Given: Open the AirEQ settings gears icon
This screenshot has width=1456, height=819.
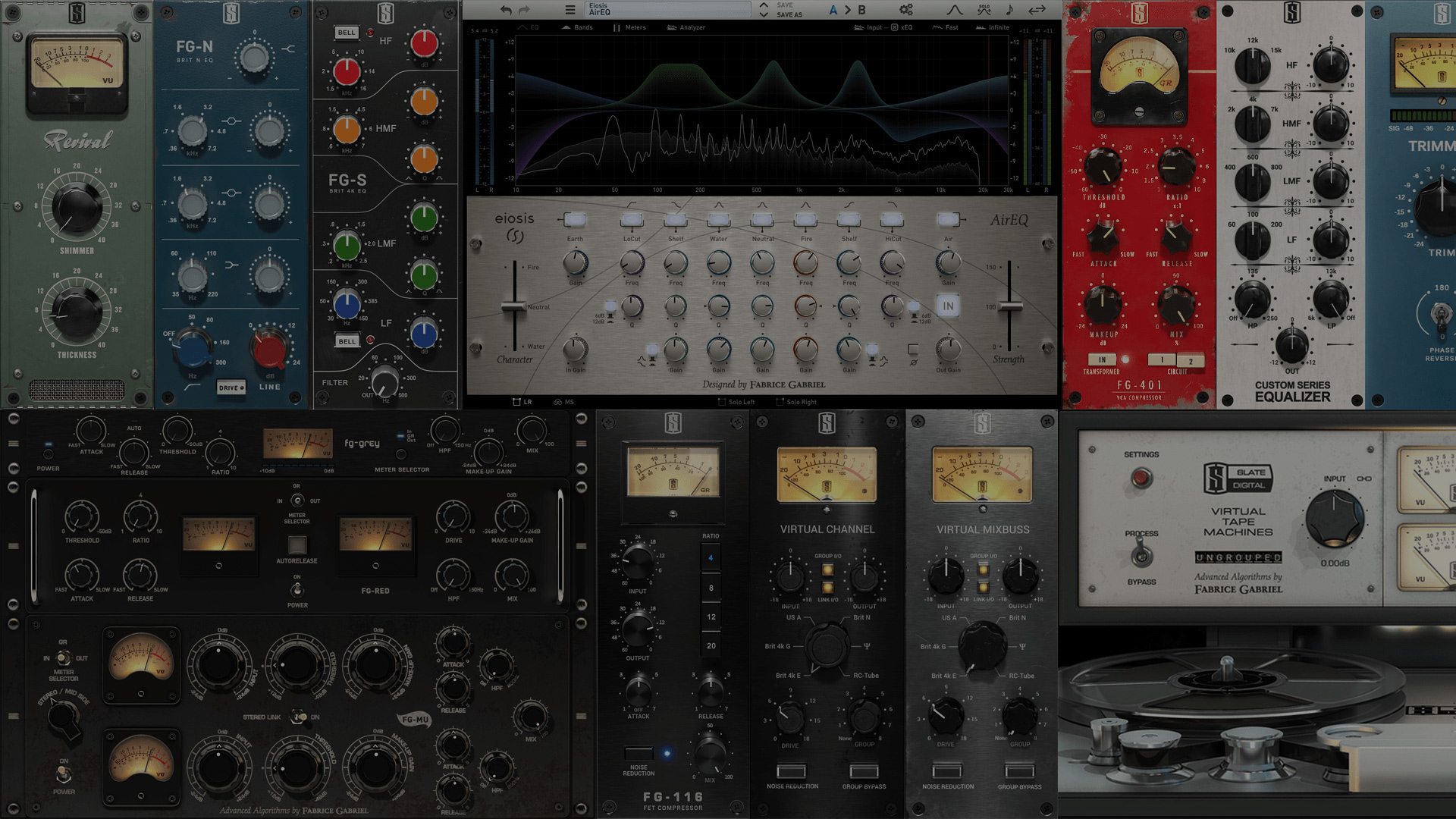Looking at the screenshot, I should click(x=905, y=10).
